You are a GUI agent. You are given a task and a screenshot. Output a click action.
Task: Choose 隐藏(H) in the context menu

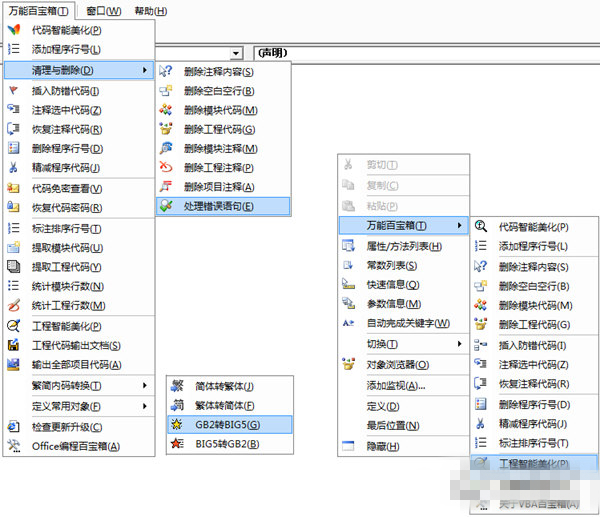404,446
